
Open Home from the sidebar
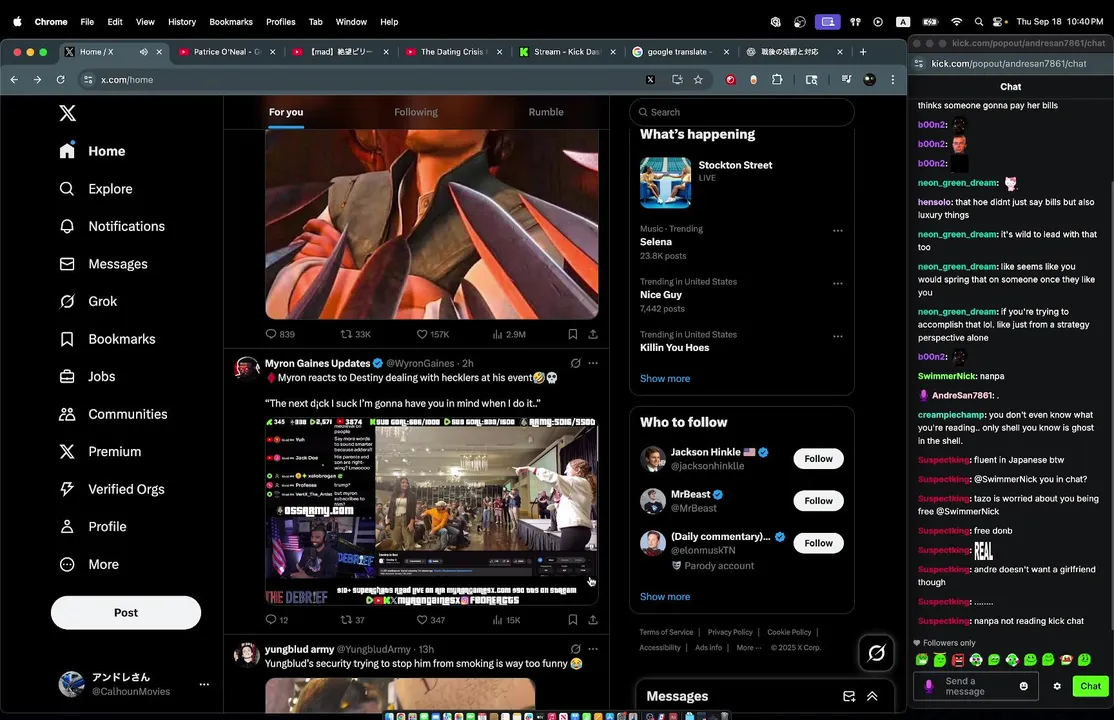[x=92, y=151]
